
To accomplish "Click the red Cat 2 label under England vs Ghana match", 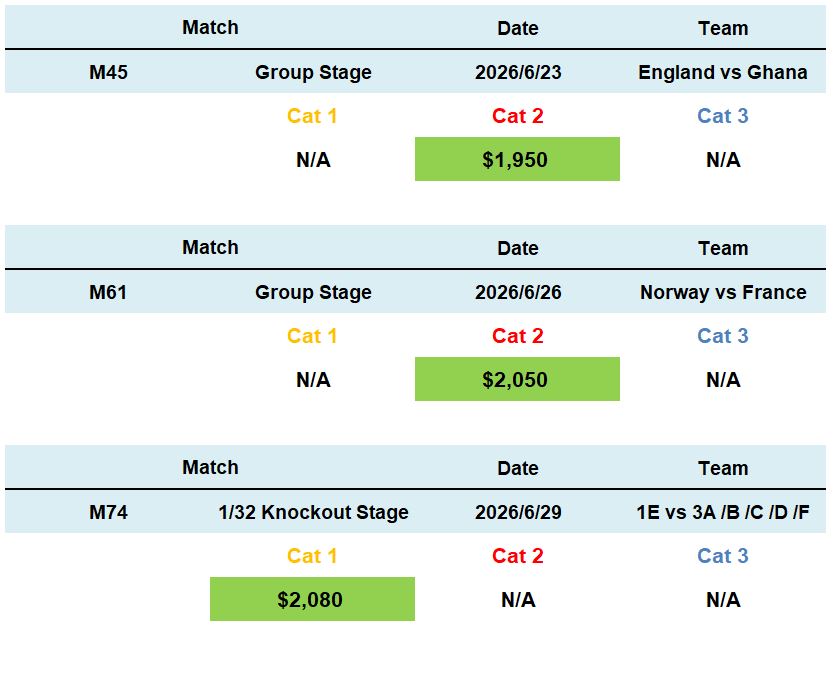I will click(x=517, y=116).
